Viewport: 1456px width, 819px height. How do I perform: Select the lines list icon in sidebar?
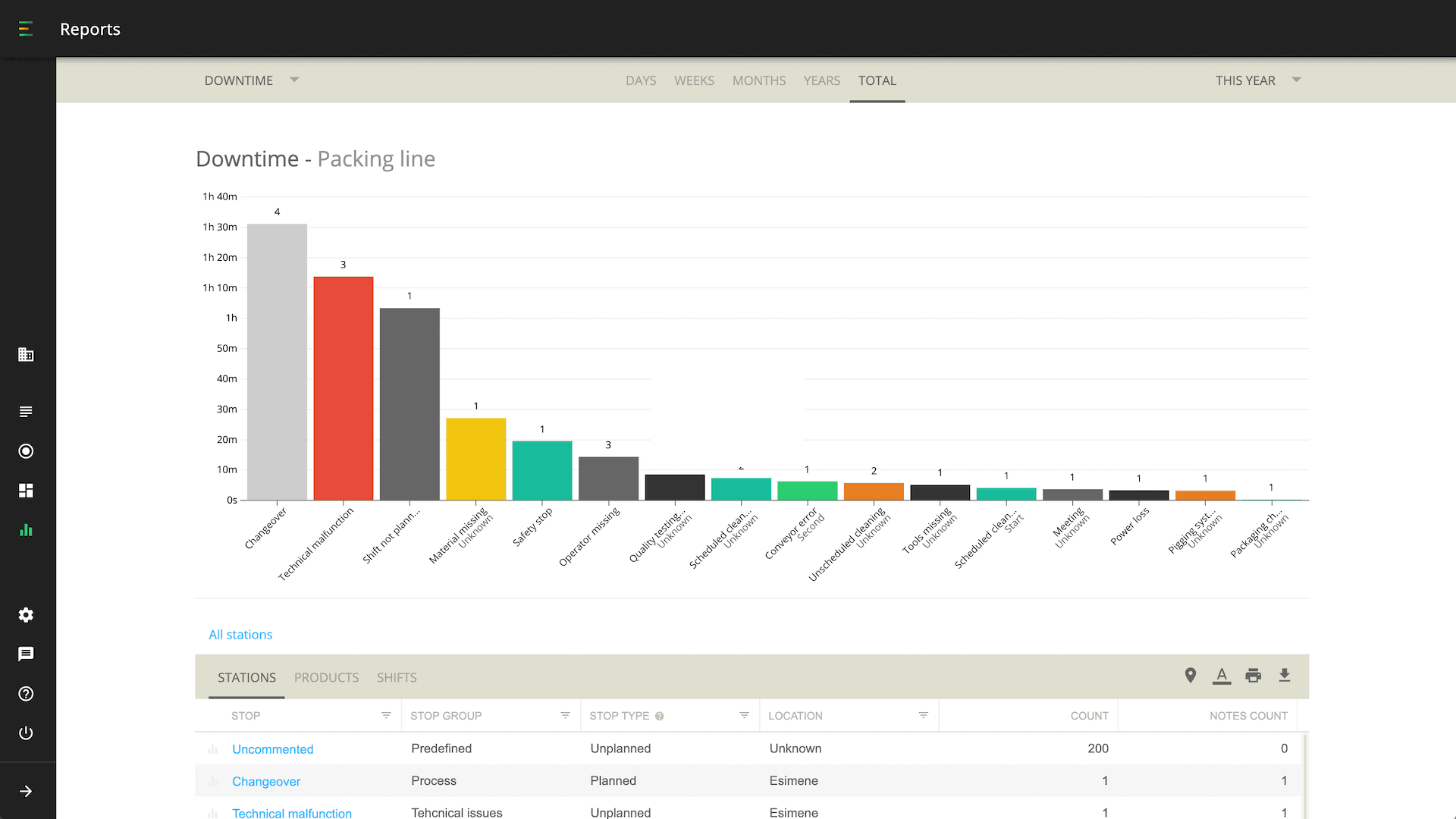(x=26, y=412)
